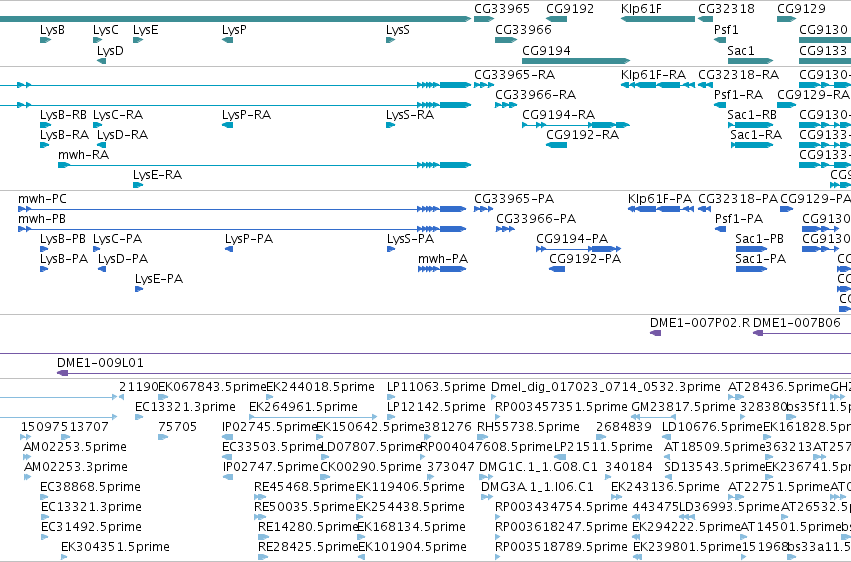Select the CG33965-RA label
Screen dimensions: 851x562
point(515,75)
